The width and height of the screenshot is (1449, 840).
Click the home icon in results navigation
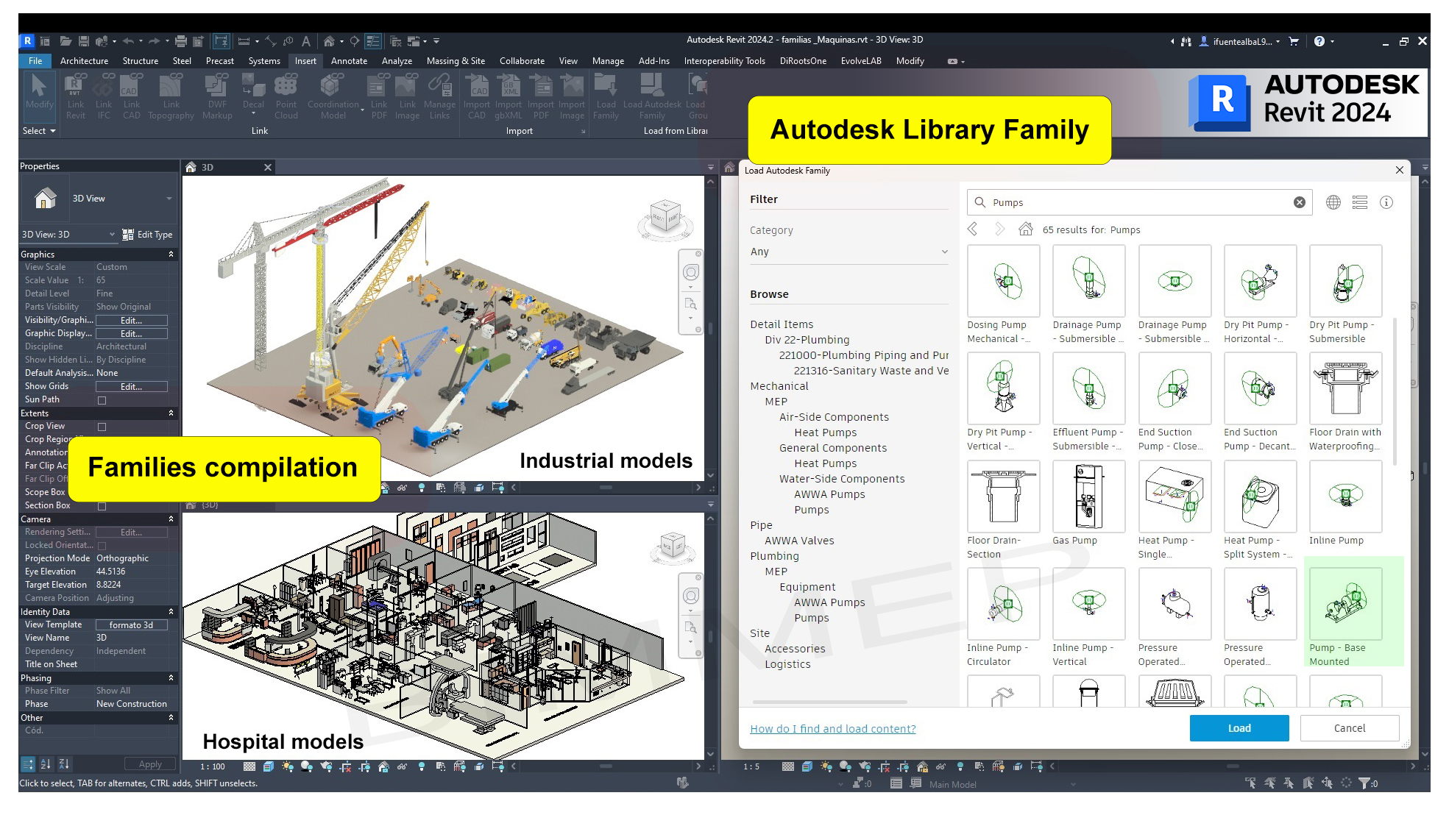tap(1025, 229)
